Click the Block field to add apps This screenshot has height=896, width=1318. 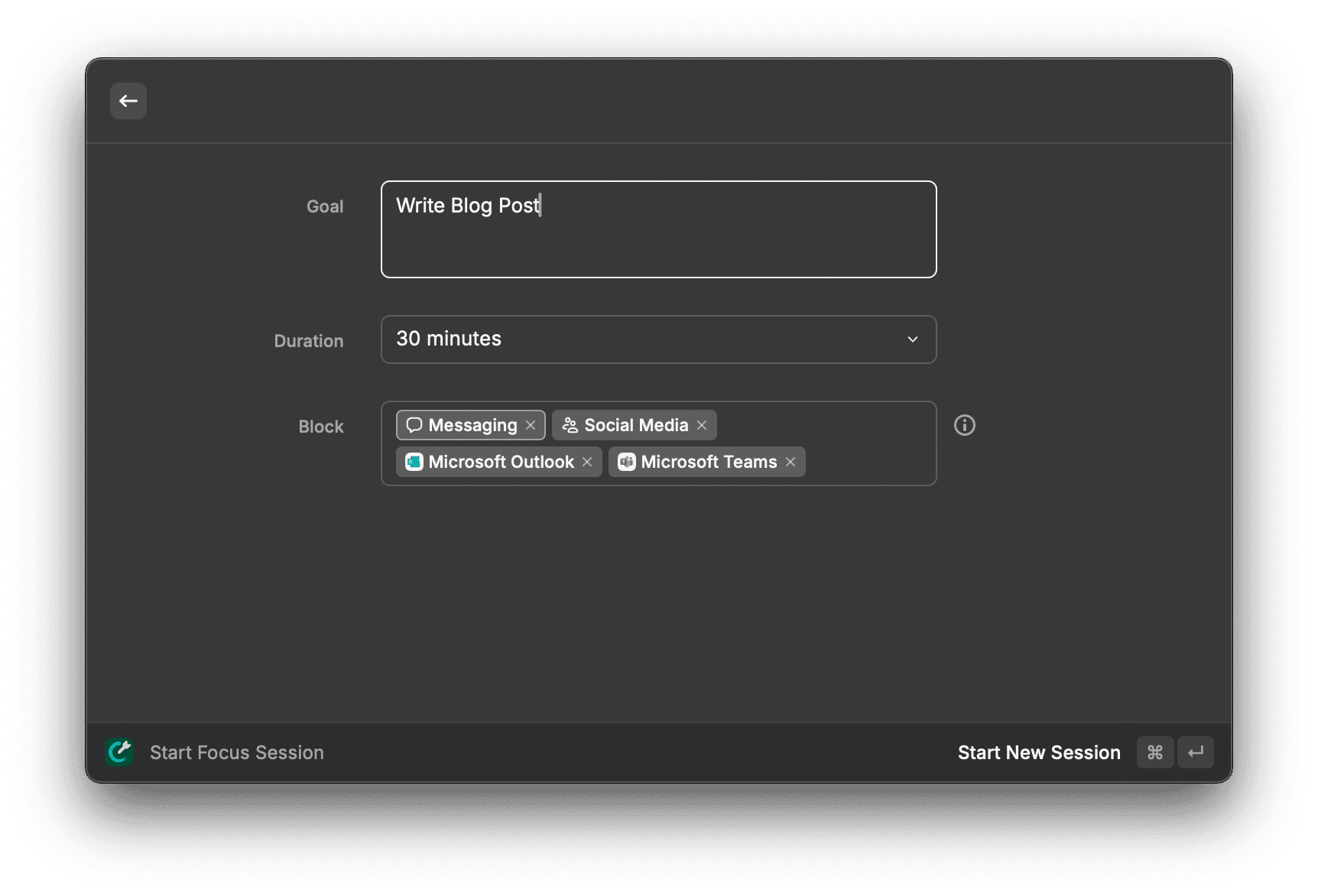click(x=864, y=443)
